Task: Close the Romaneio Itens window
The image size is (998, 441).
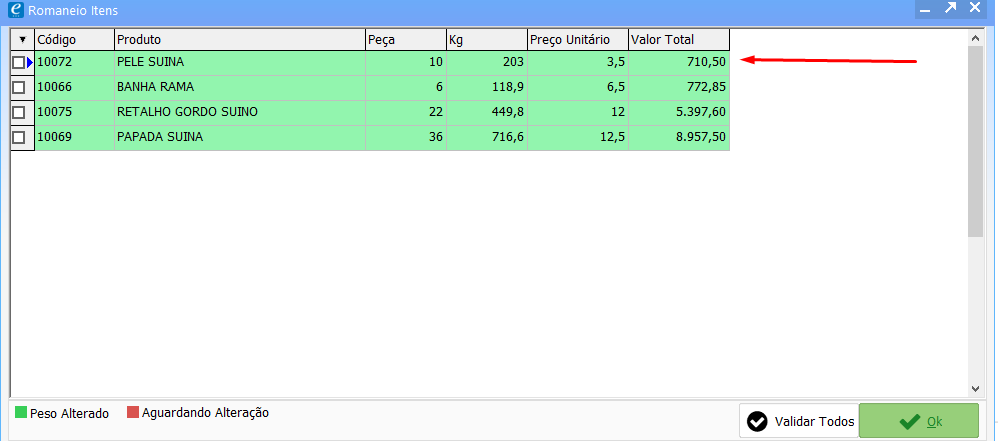Action: point(975,9)
